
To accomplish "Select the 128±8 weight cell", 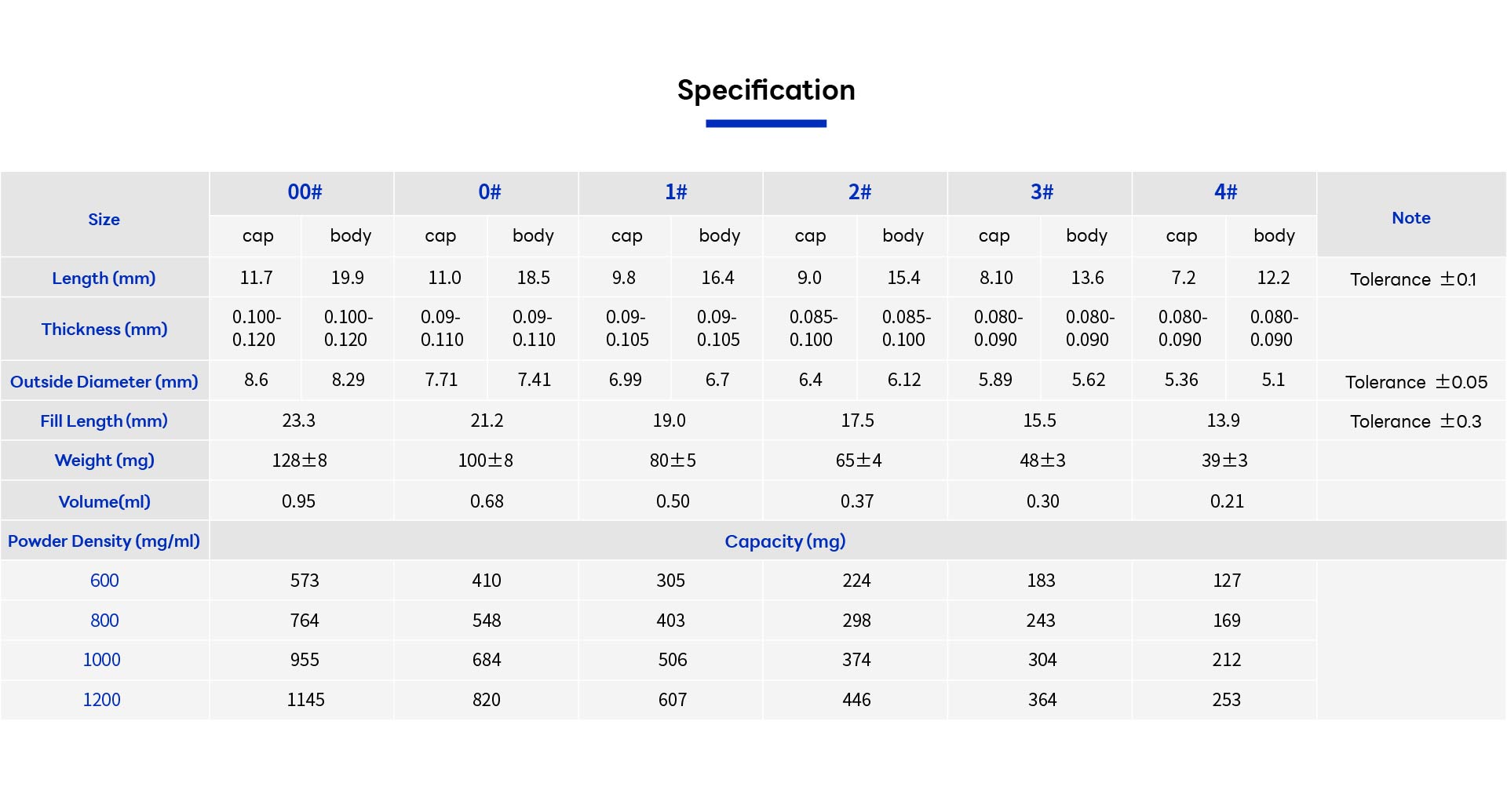I will click(299, 461).
